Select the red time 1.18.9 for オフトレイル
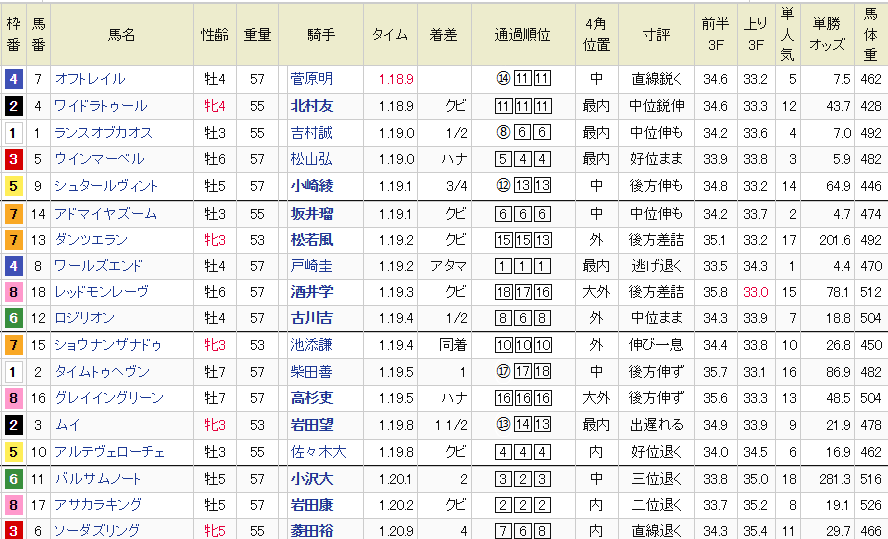 point(396,79)
